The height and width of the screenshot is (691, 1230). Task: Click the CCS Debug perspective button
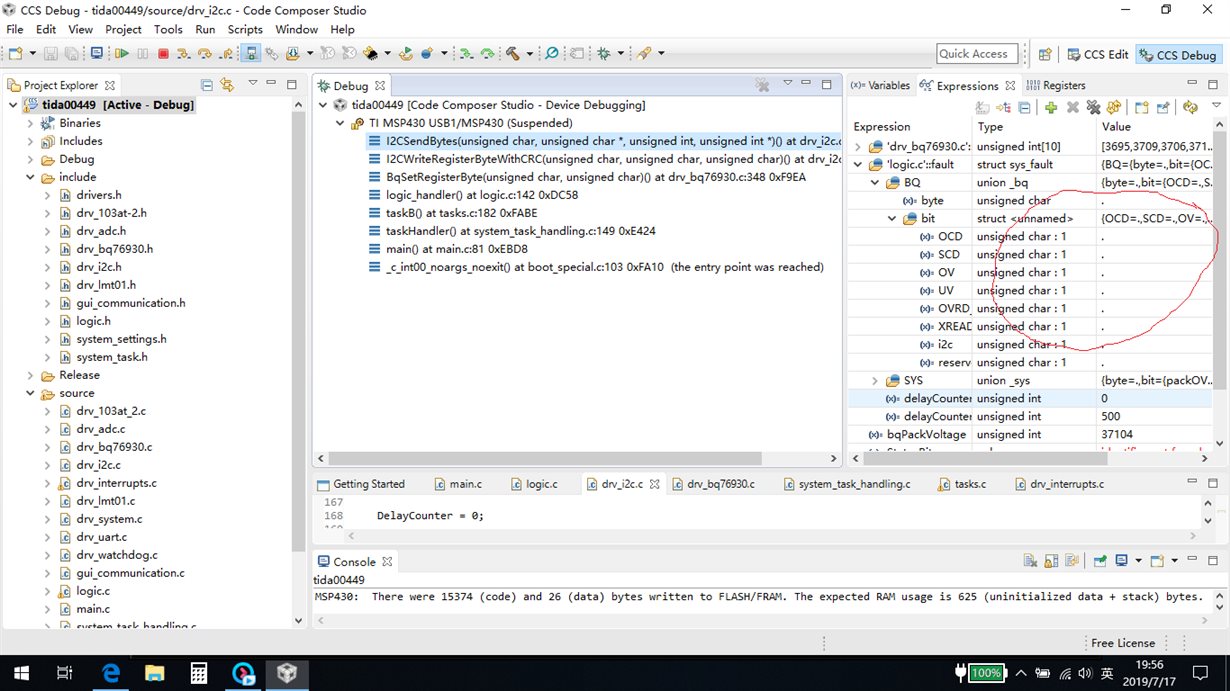[1177, 54]
